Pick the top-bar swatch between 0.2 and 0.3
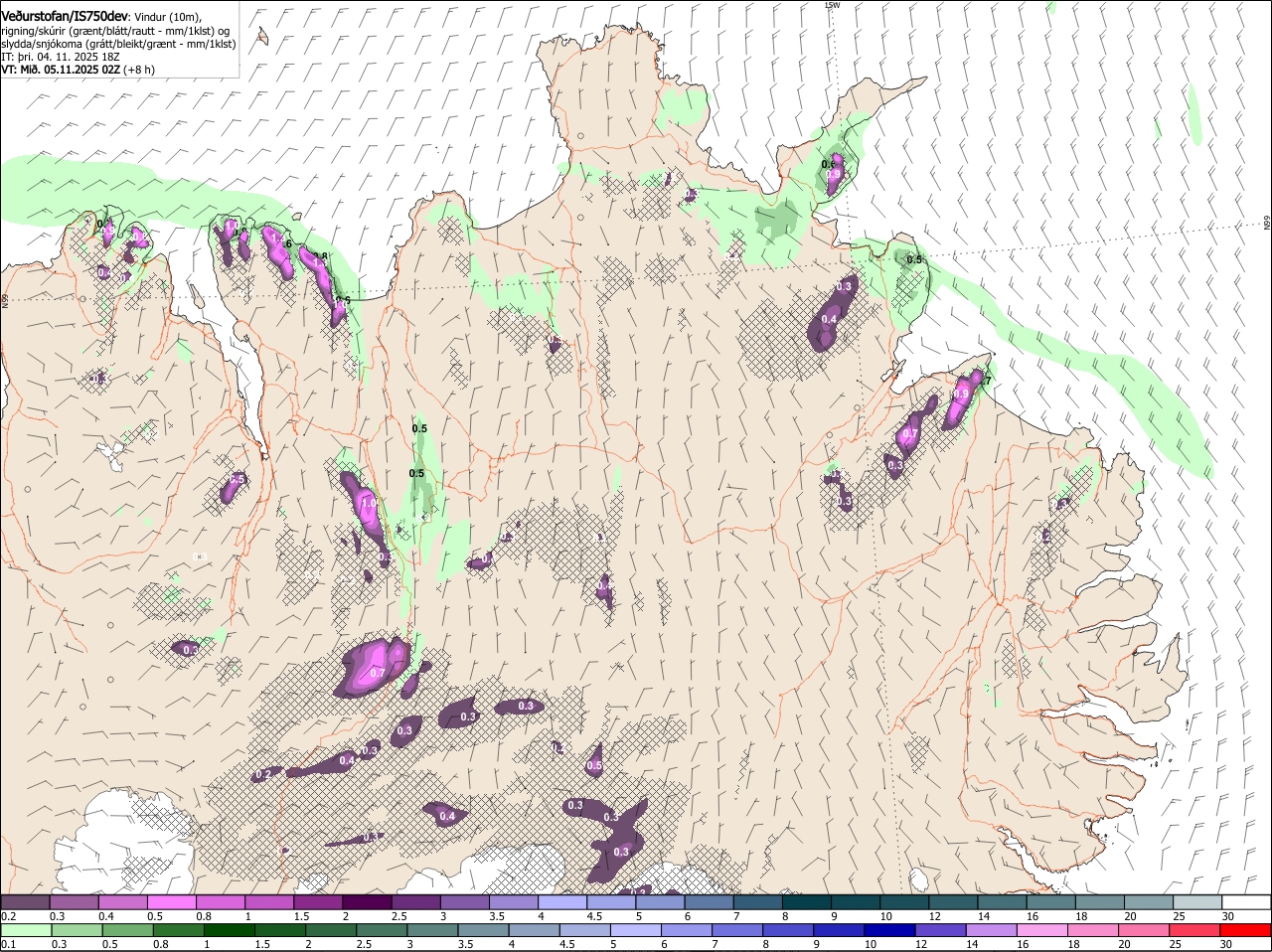1272x952 pixels. [x=25, y=902]
